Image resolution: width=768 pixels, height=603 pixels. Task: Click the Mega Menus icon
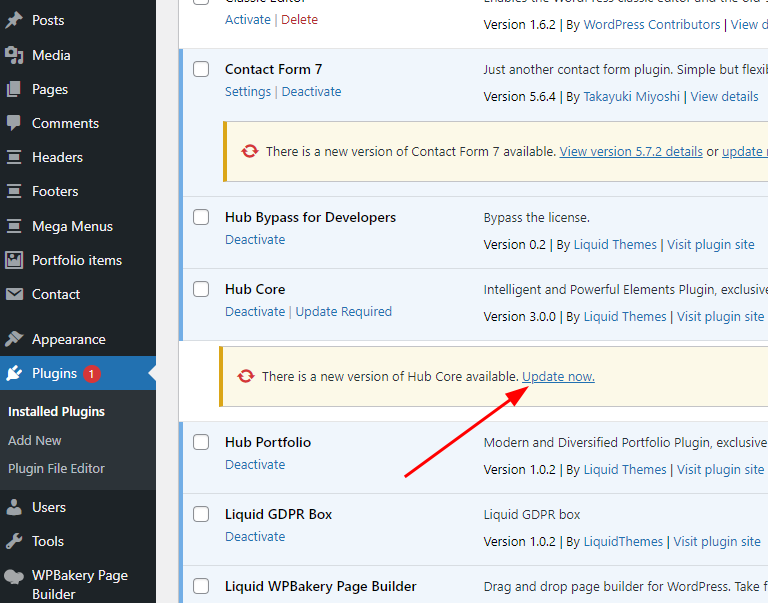click(x=14, y=226)
